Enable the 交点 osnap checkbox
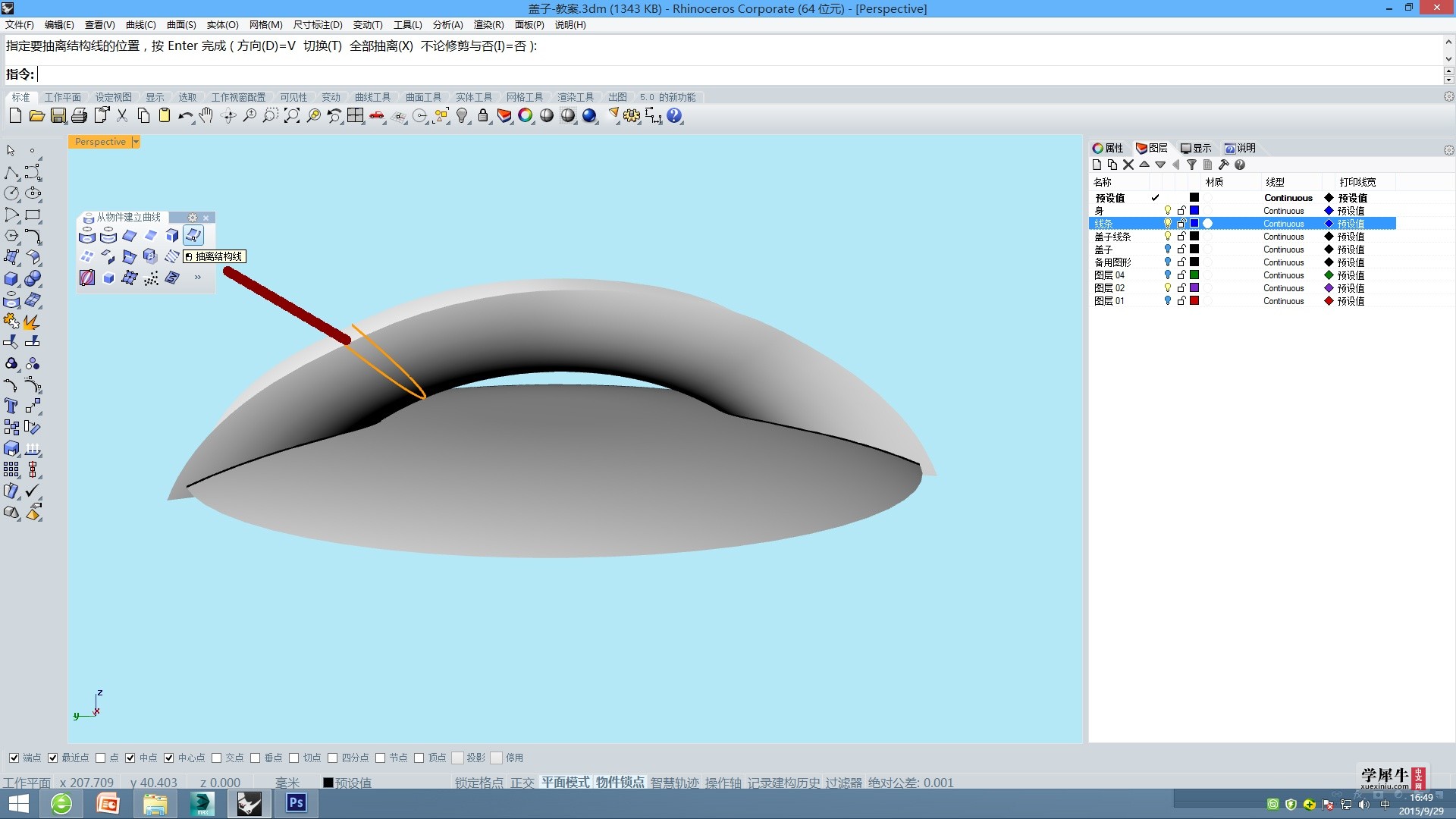The image size is (1456, 819). [x=217, y=758]
